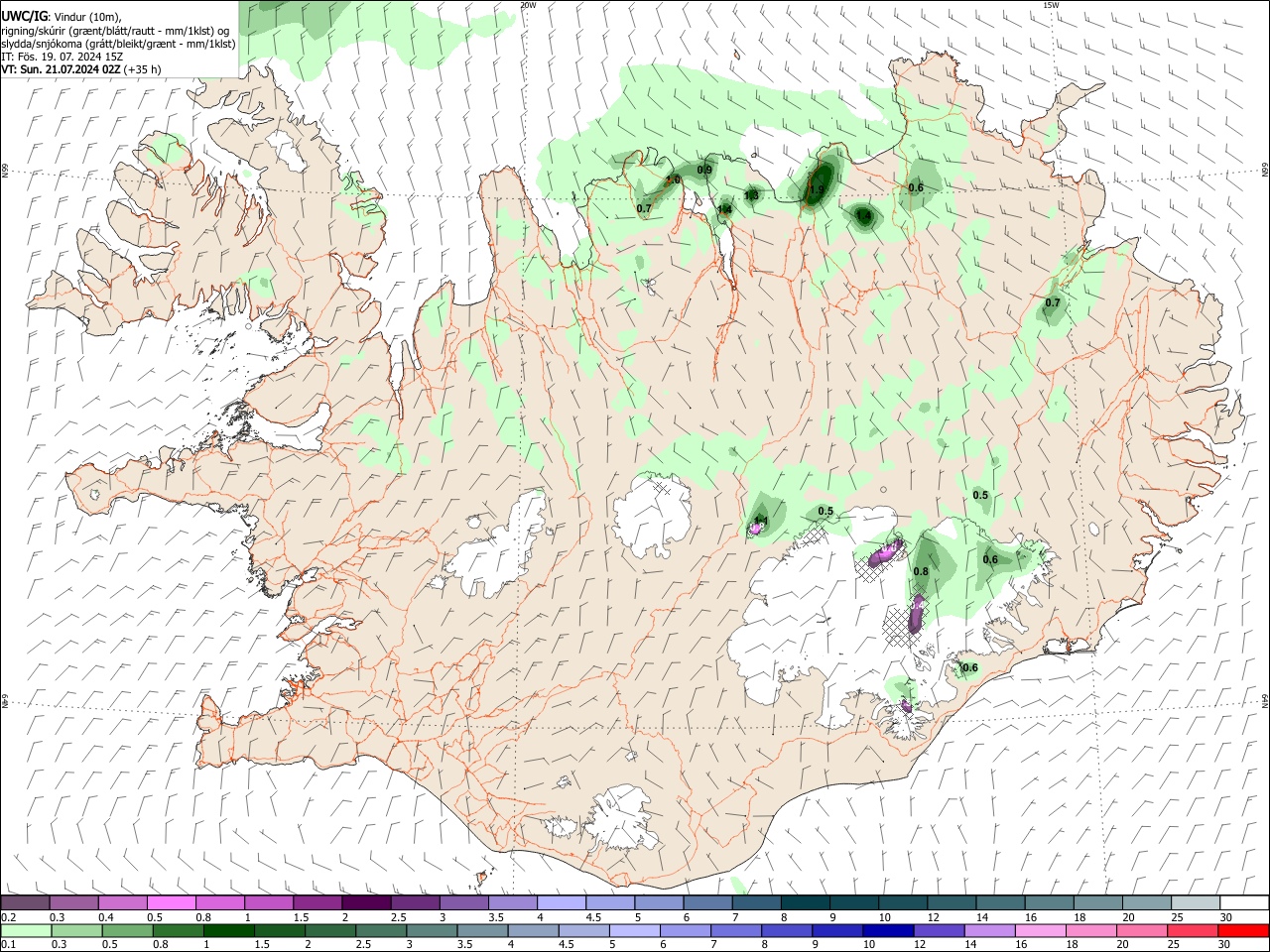The width and height of the screenshot is (1270, 952).
Task: Click the darkest purple 2 mm snow swatch
Action: pyautogui.click(x=366, y=902)
